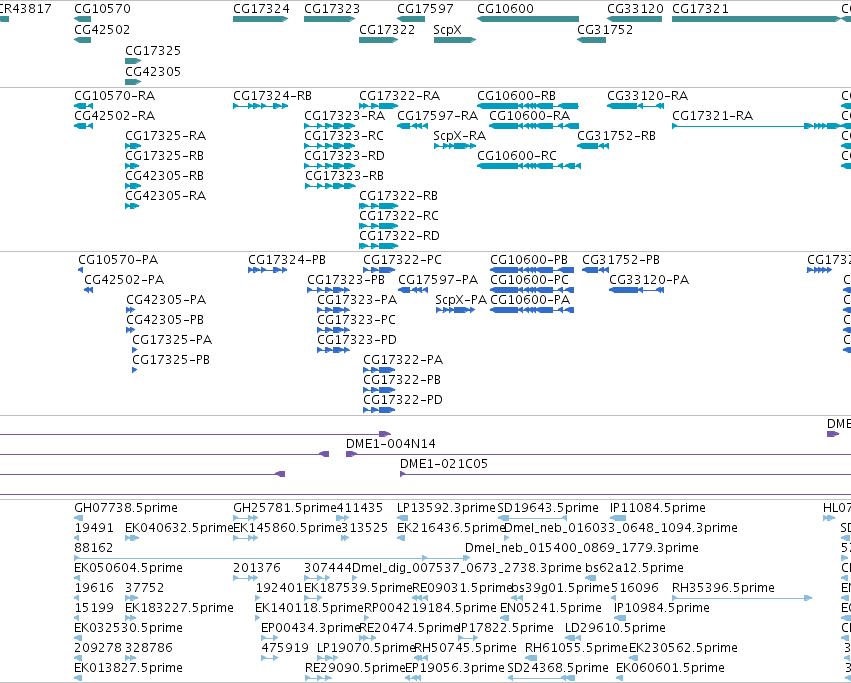The width and height of the screenshot is (851, 683).
Task: Select transcript CG42305-RA label
Action: [166, 195]
